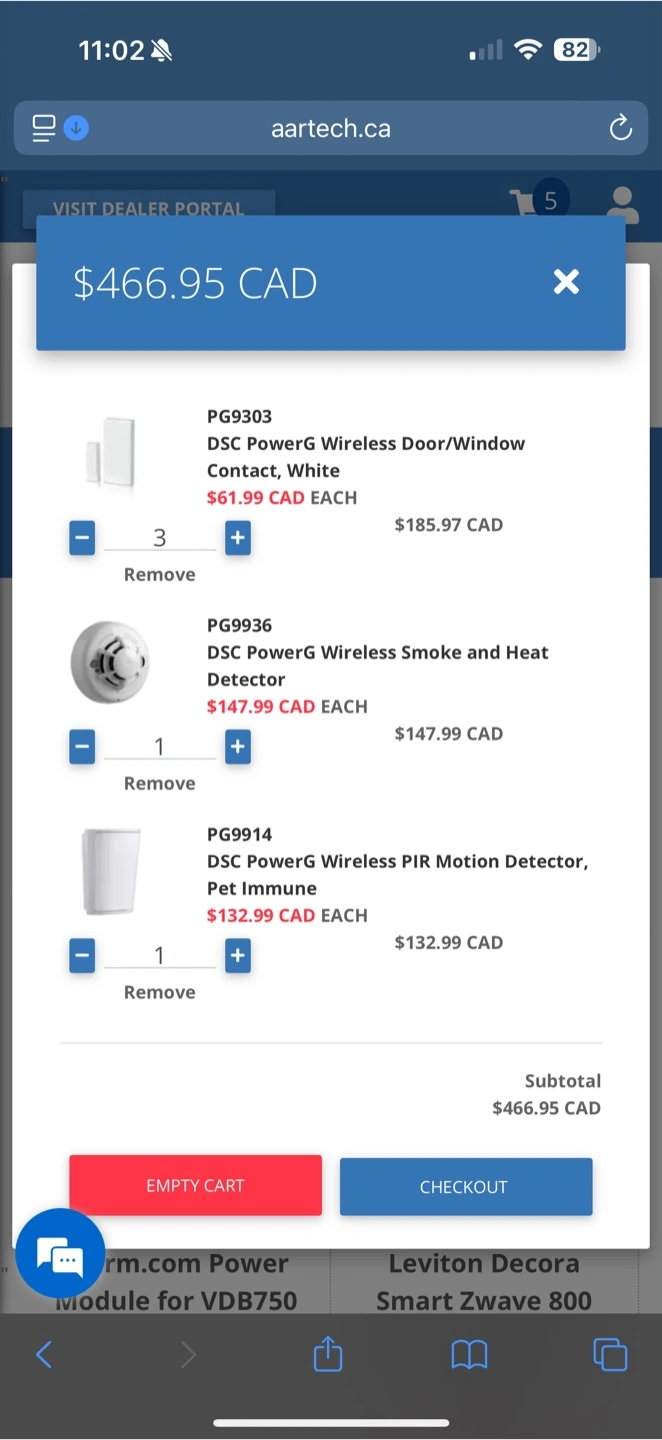Remove the PG9303 Door/Window Contact
Image resolution: width=662 pixels, height=1440 pixels.
click(x=159, y=575)
